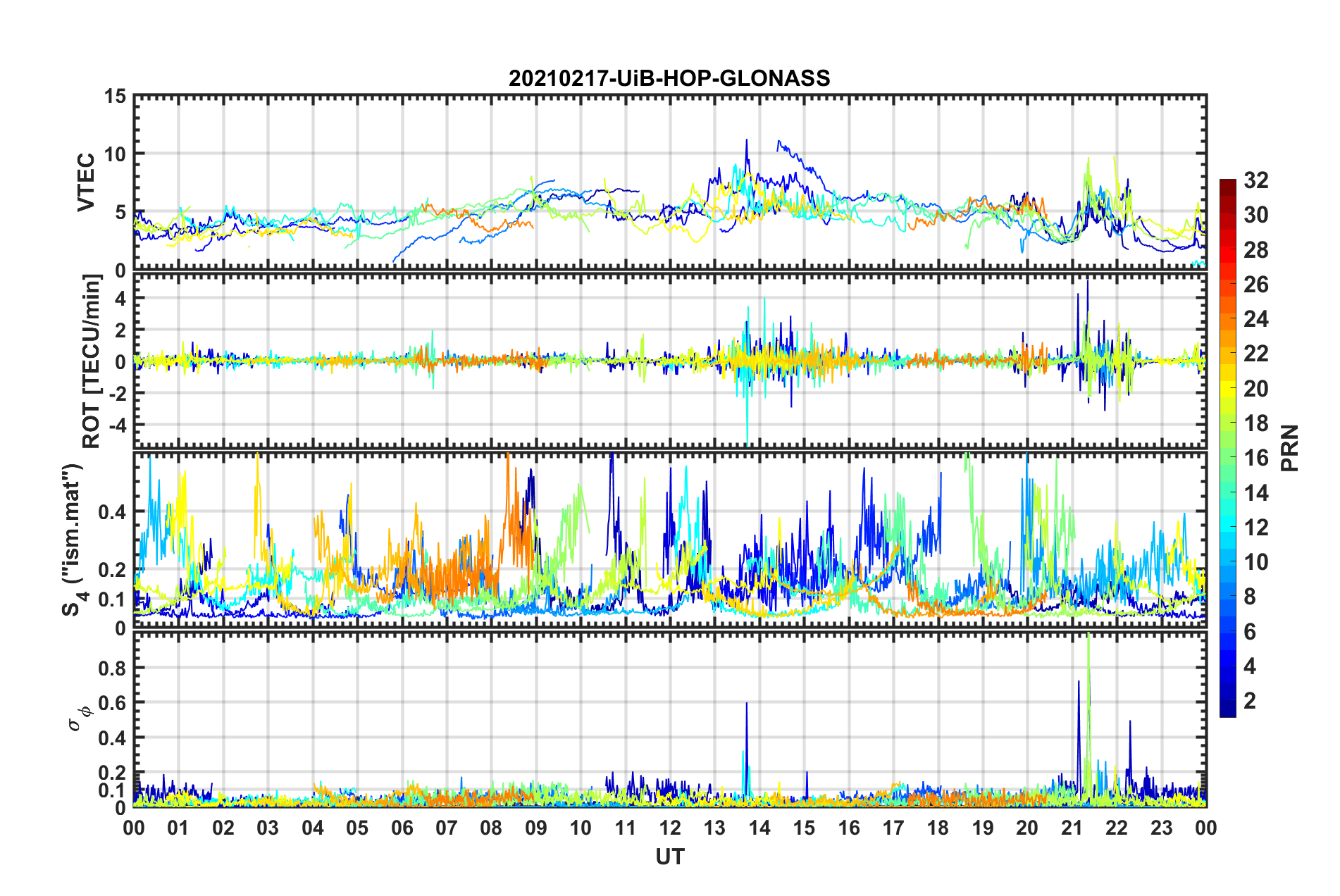Click x-axis tick label 15
1340x896 pixels.
click(804, 828)
